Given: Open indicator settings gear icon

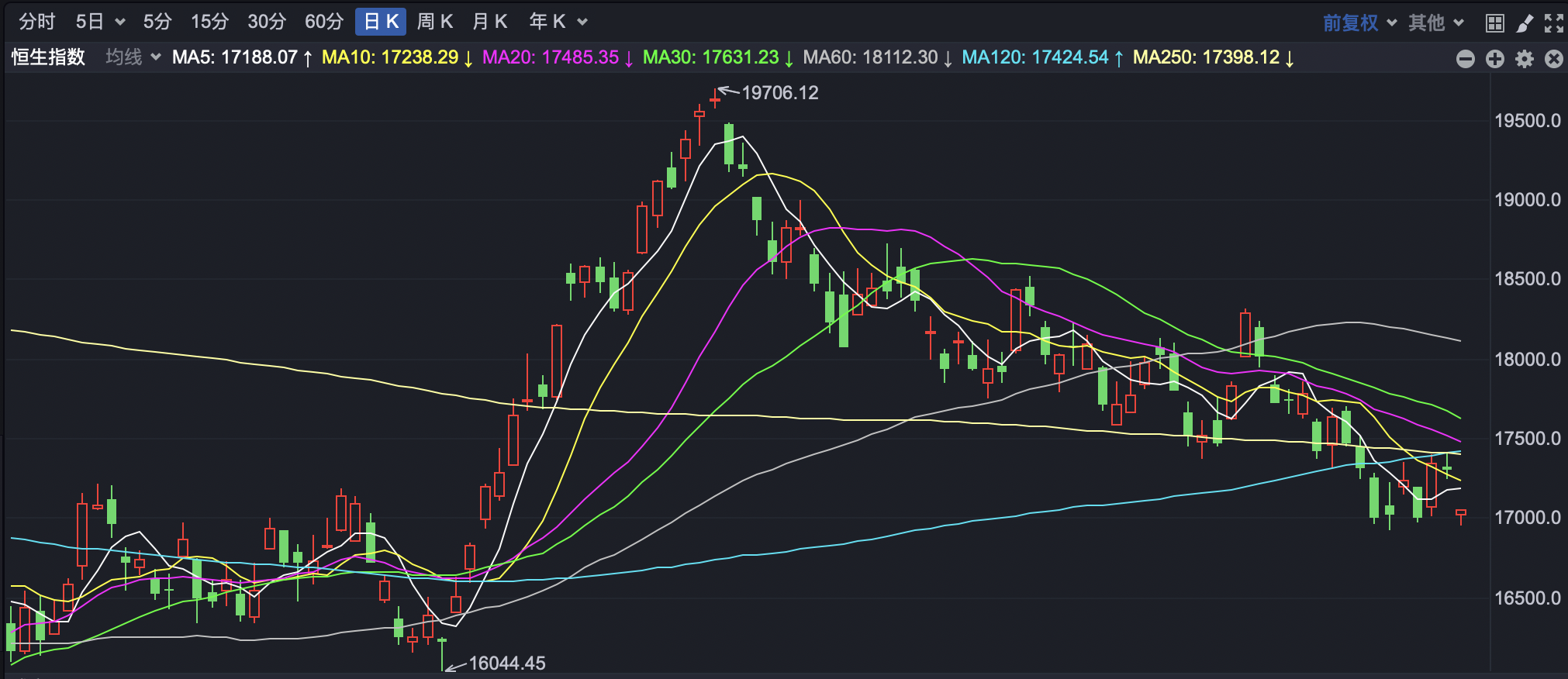Looking at the screenshot, I should (1525, 59).
